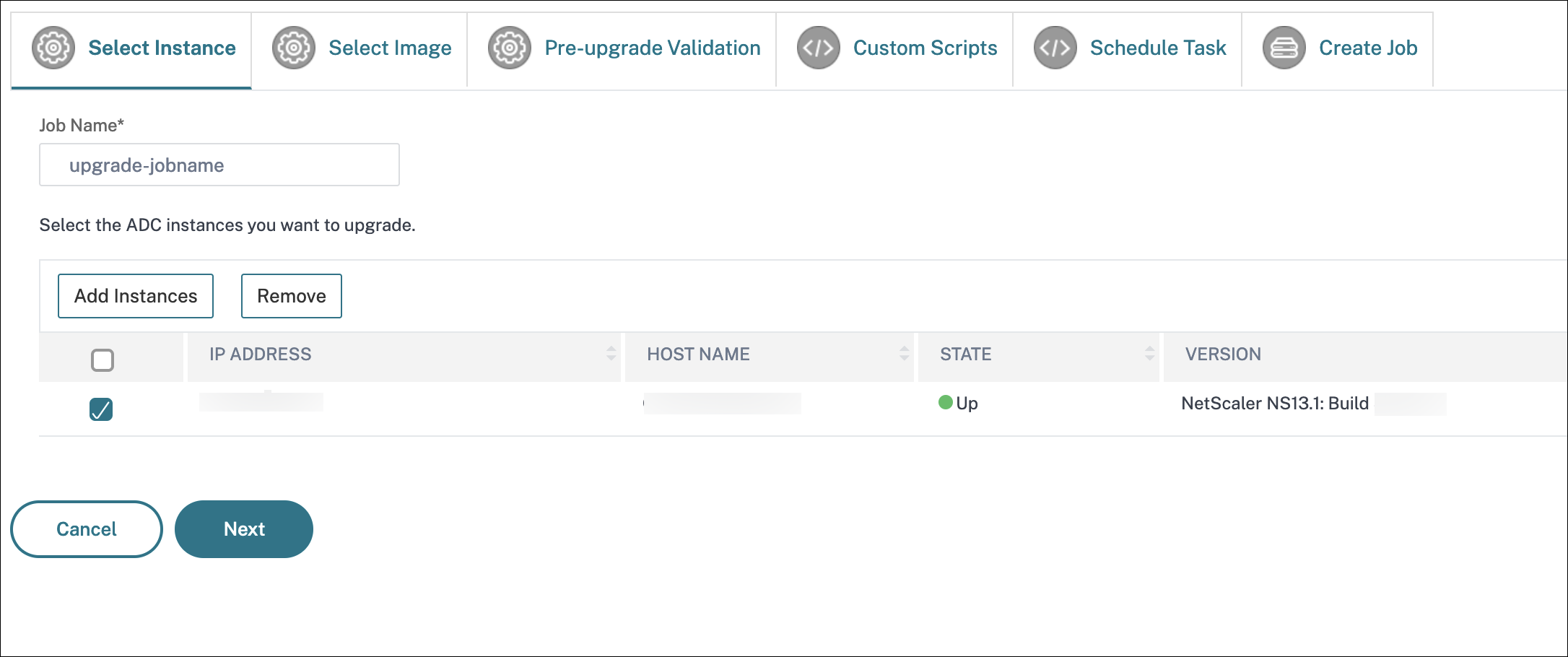
Task: Open the Select Instance tab label
Action: [162, 48]
